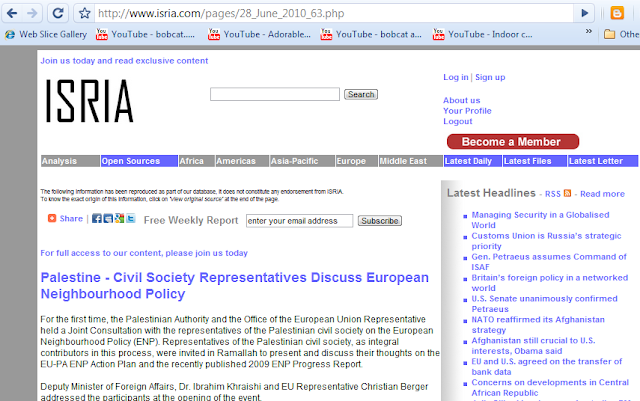The width and height of the screenshot is (640, 401).
Task: Share the article on Facebook
Action: [96, 218]
